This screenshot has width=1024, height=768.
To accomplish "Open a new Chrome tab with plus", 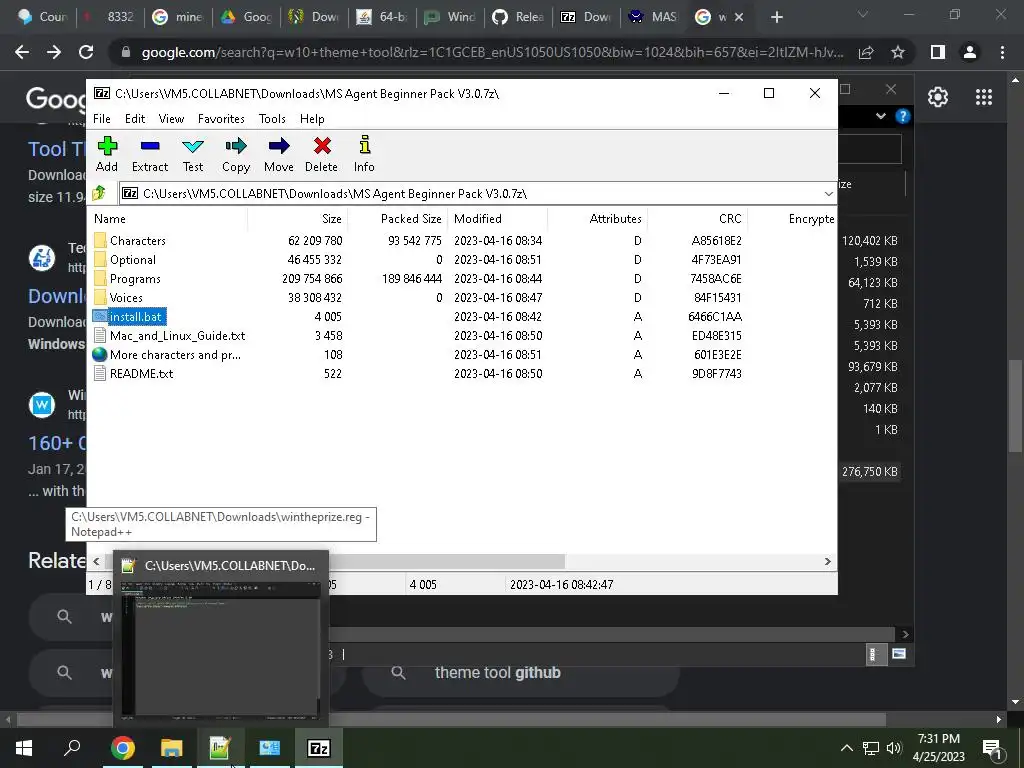I will [776, 18].
